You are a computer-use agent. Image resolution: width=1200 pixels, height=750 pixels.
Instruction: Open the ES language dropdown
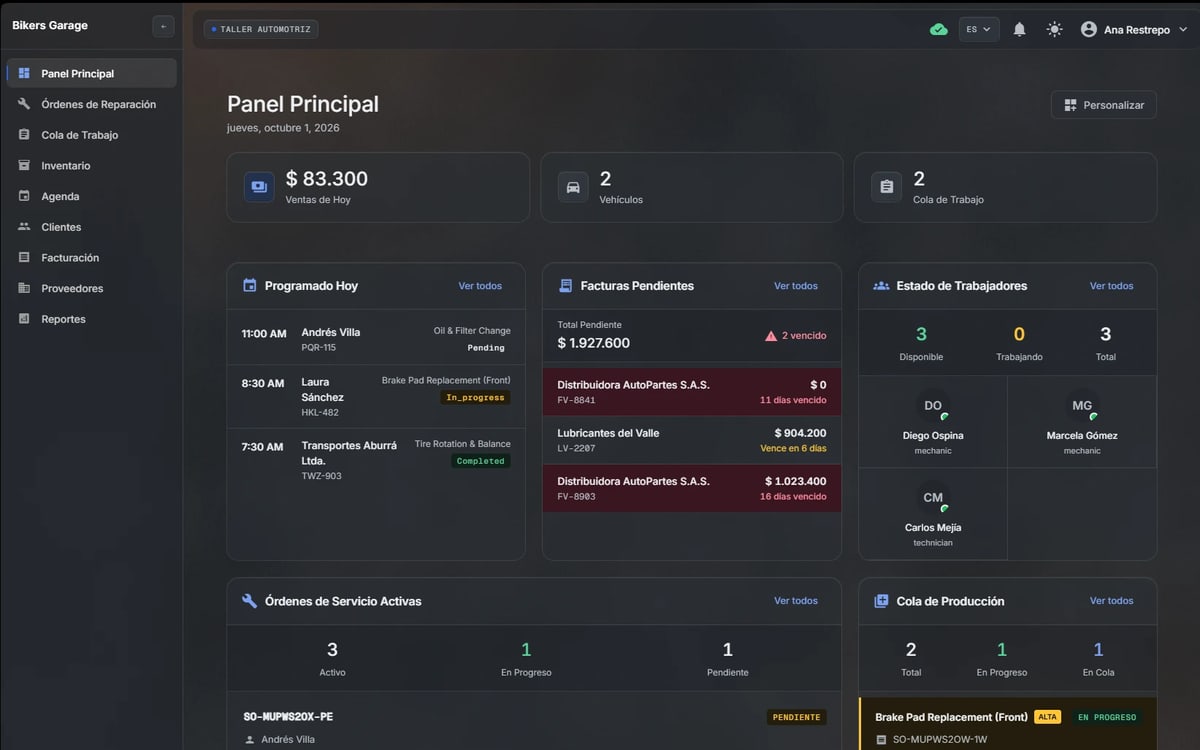click(x=978, y=29)
